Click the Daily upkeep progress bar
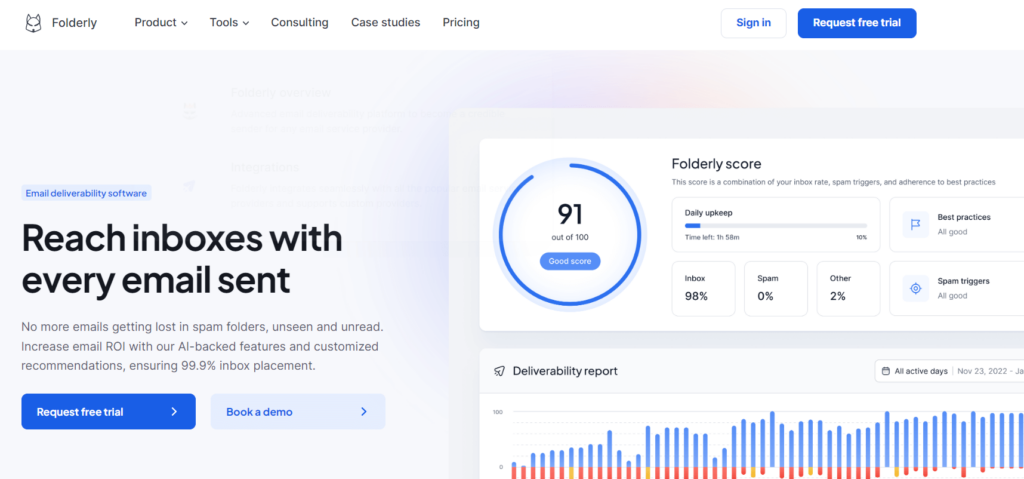1024x479 pixels. pos(776,225)
